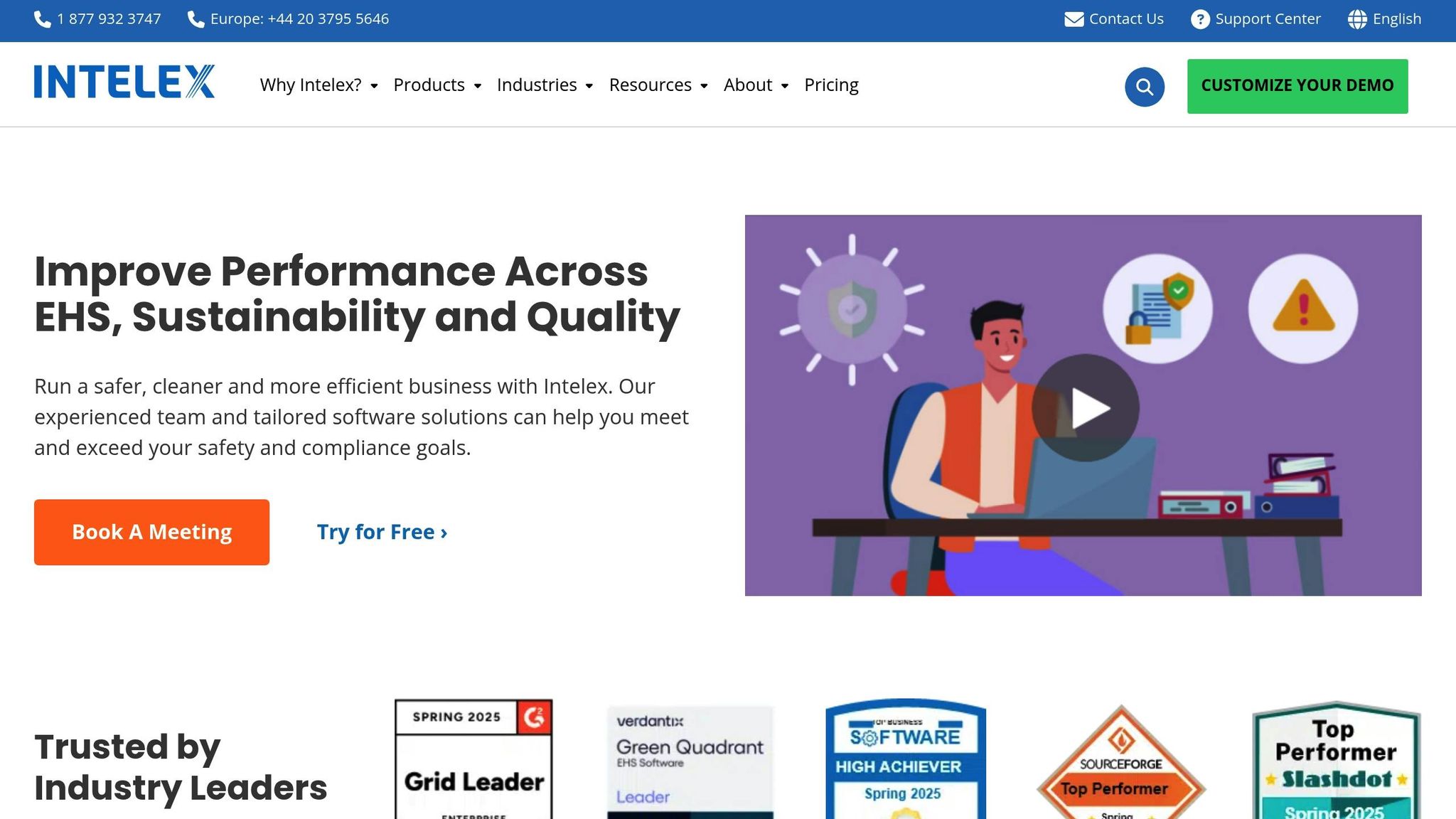Expand the About dropdown arrow

pos(785,86)
